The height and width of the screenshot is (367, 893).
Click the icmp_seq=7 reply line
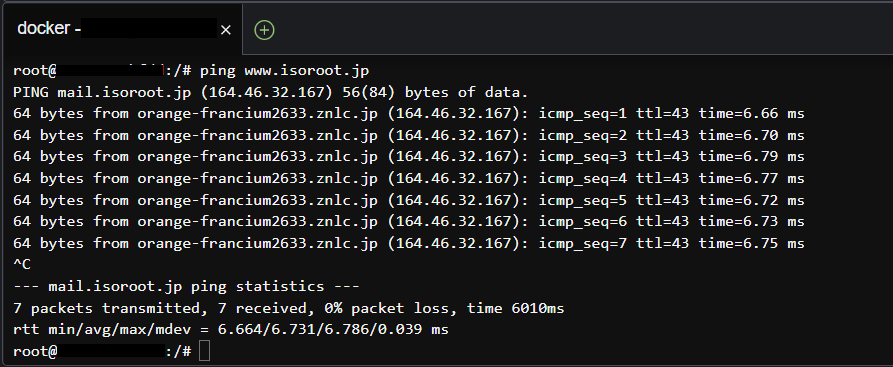[x=408, y=244]
